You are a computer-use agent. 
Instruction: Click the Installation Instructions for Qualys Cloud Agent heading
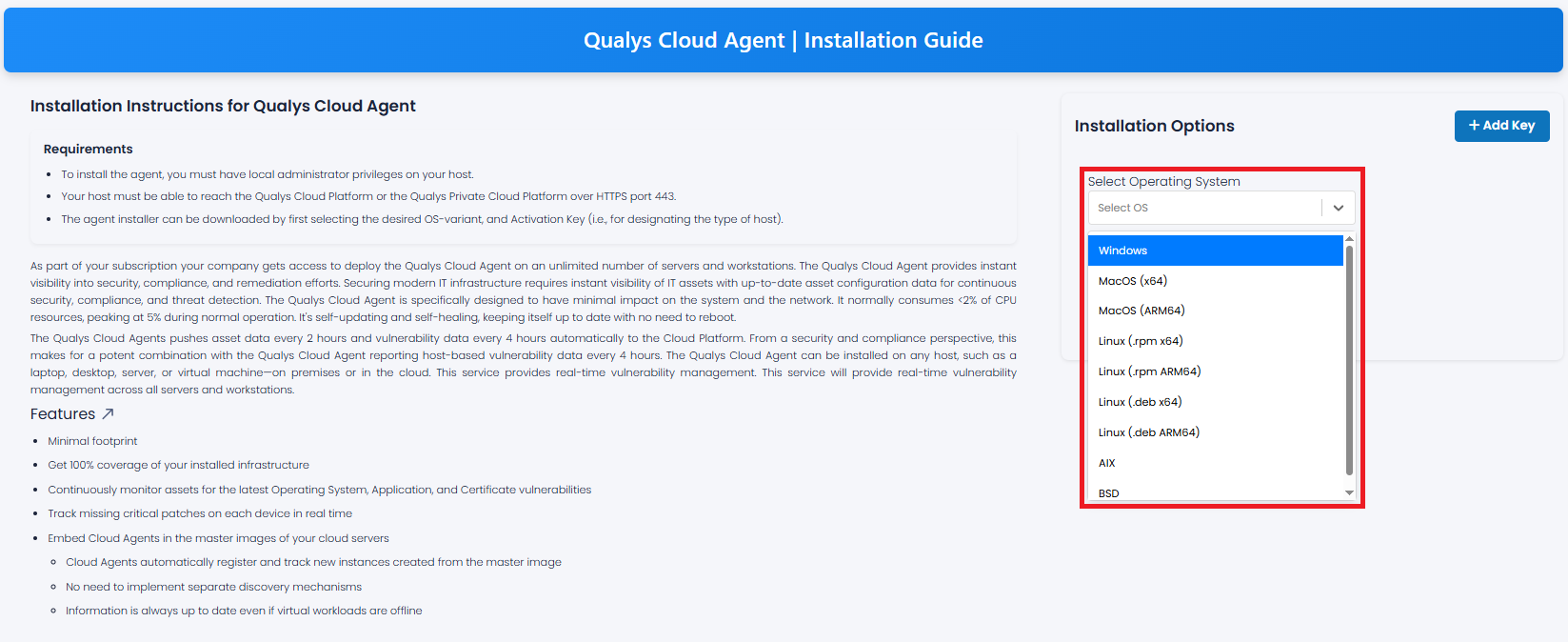pos(223,106)
